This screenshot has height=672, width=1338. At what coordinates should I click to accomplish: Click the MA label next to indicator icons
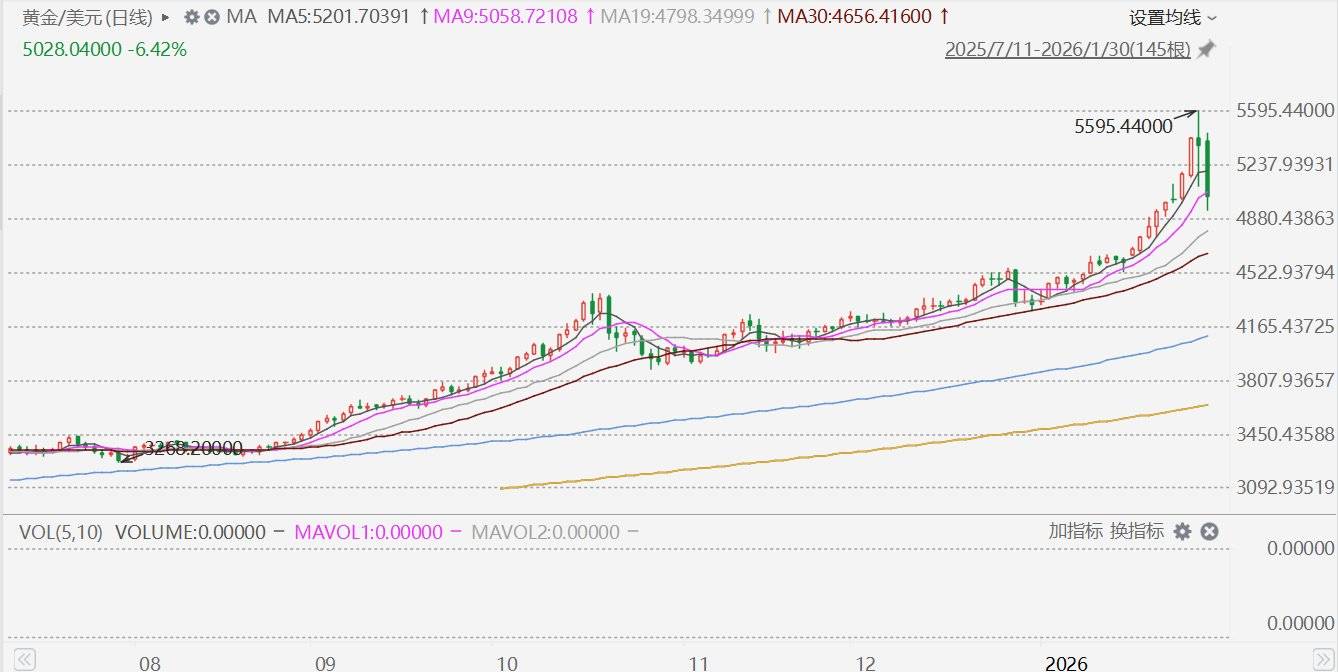[x=241, y=17]
